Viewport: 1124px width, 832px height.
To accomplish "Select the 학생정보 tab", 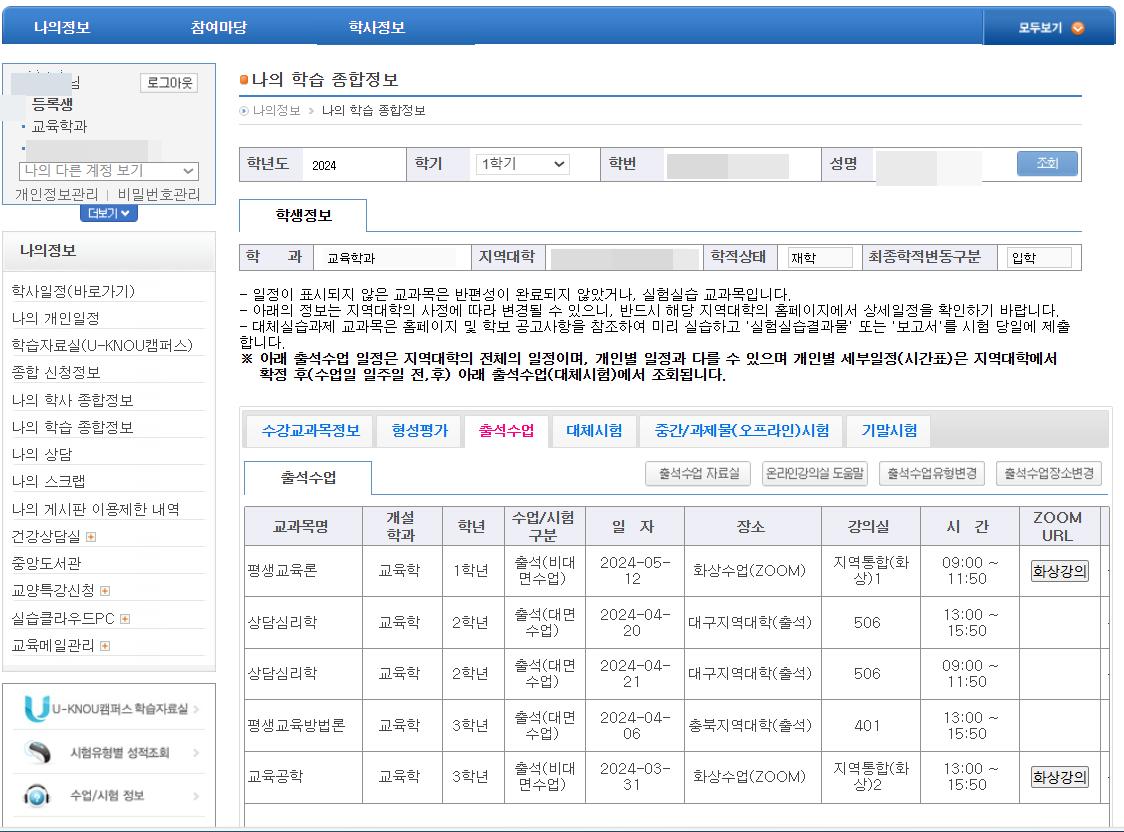I will [x=303, y=216].
